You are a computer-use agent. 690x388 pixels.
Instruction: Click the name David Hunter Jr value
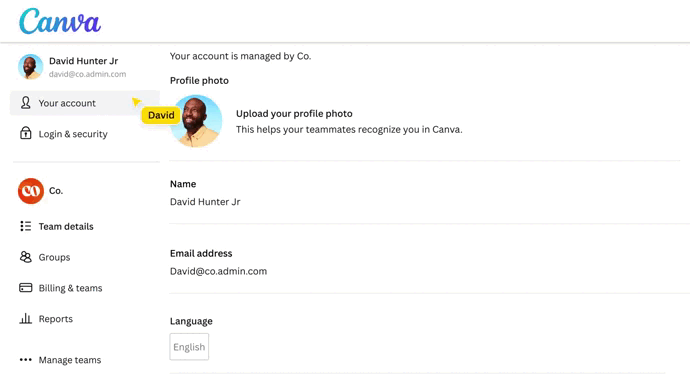205,202
